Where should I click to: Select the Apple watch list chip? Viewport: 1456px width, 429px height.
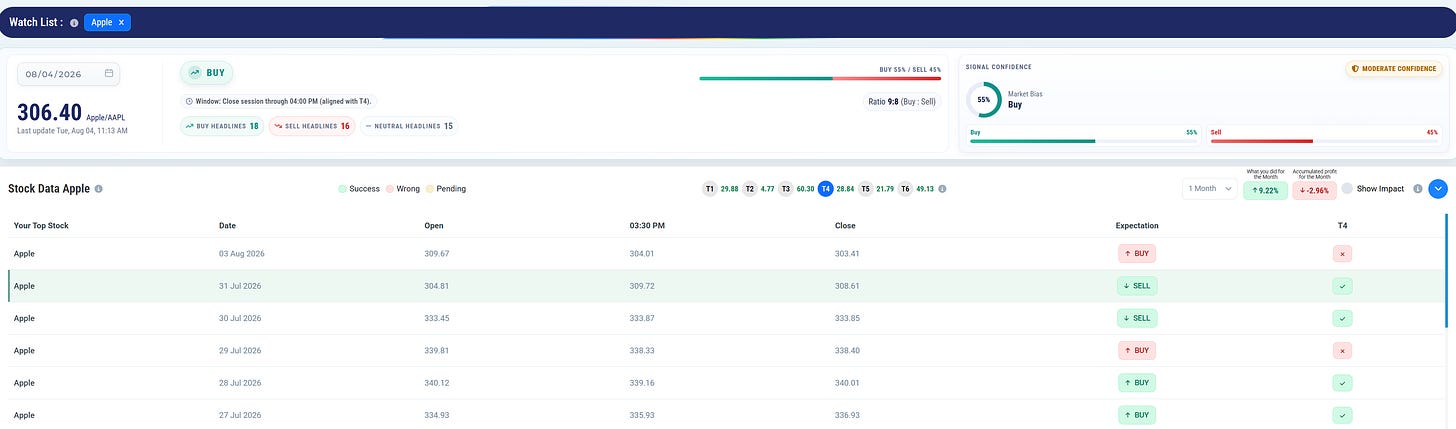[x=107, y=22]
